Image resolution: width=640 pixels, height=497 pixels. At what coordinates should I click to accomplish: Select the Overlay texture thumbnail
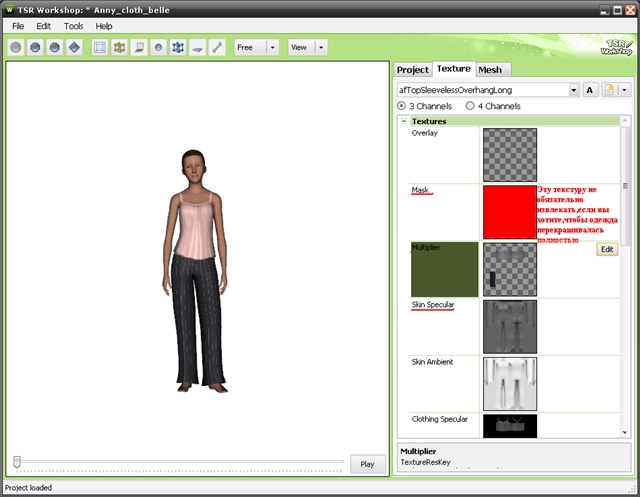point(510,155)
